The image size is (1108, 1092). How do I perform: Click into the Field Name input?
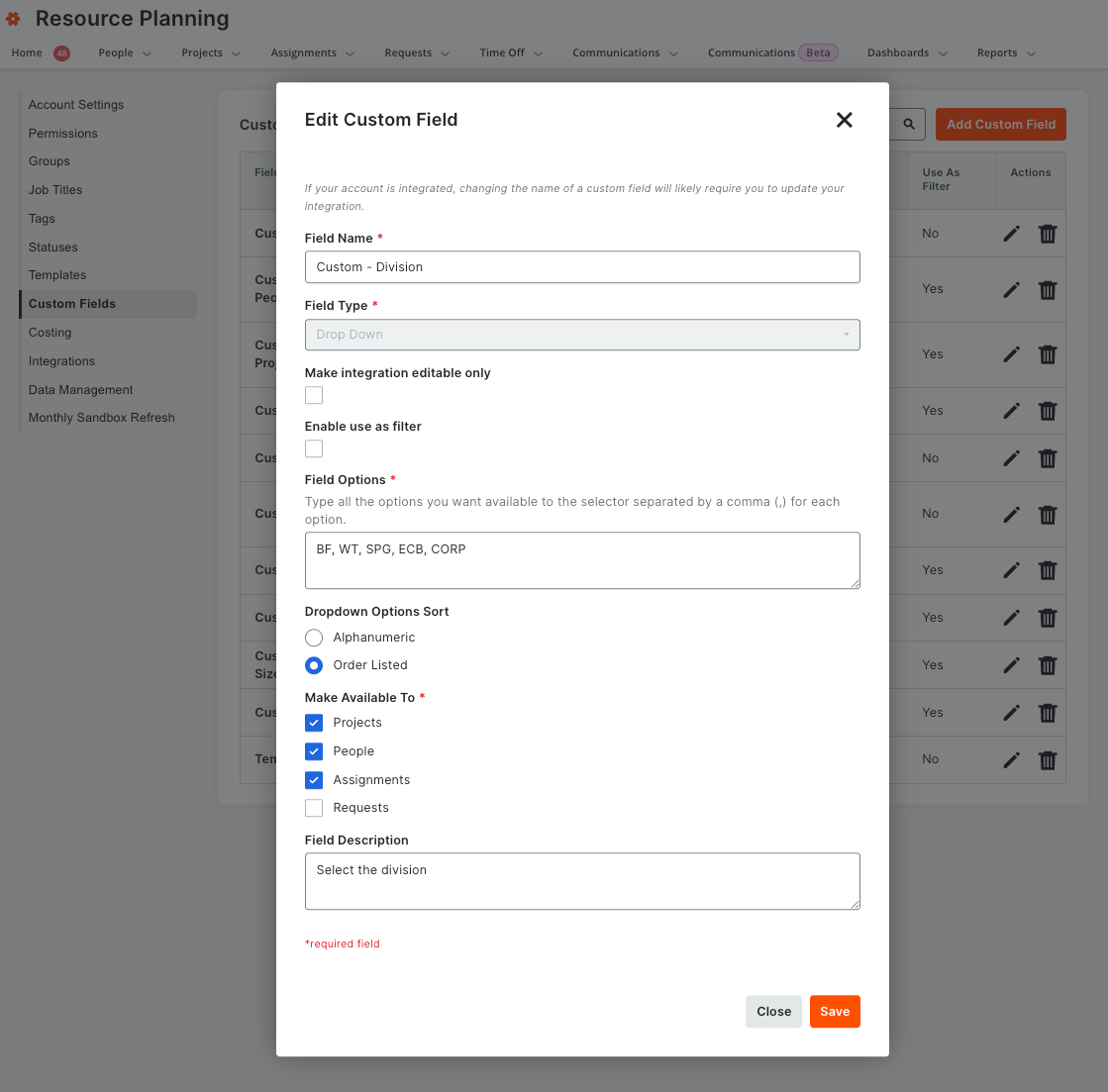[582, 267]
